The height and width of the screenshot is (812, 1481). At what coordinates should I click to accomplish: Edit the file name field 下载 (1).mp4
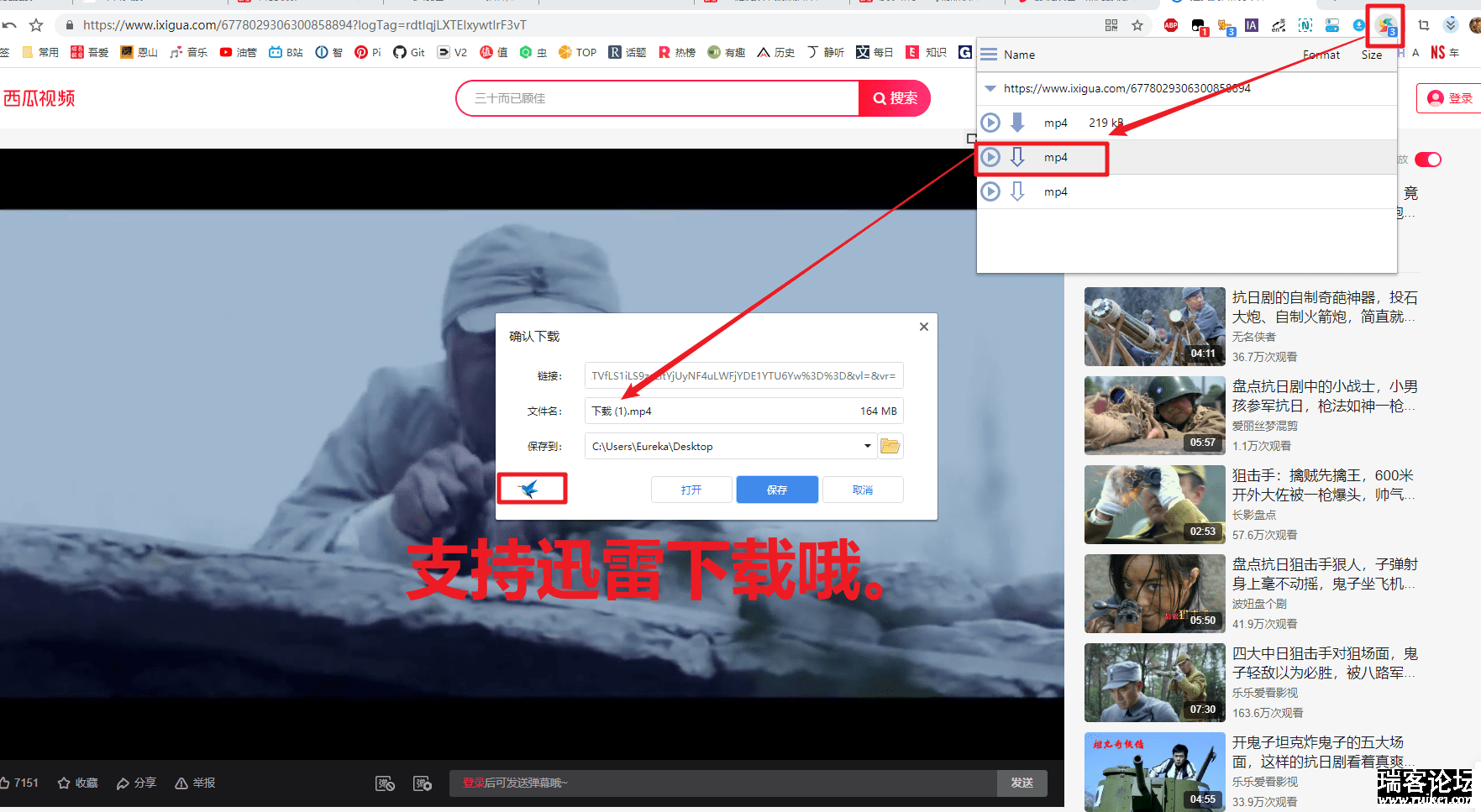coord(743,411)
